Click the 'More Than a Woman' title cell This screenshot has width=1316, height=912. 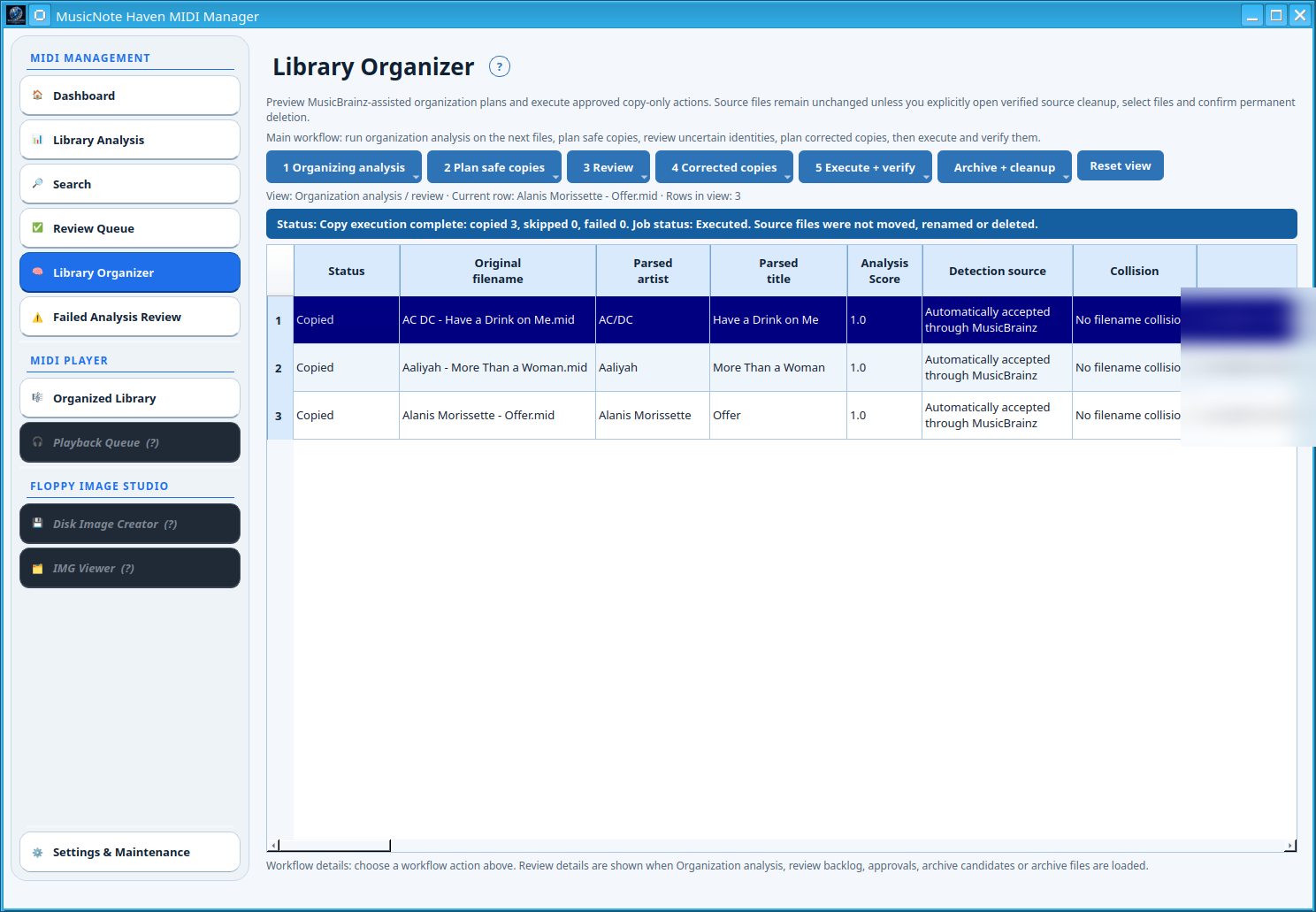(x=778, y=367)
